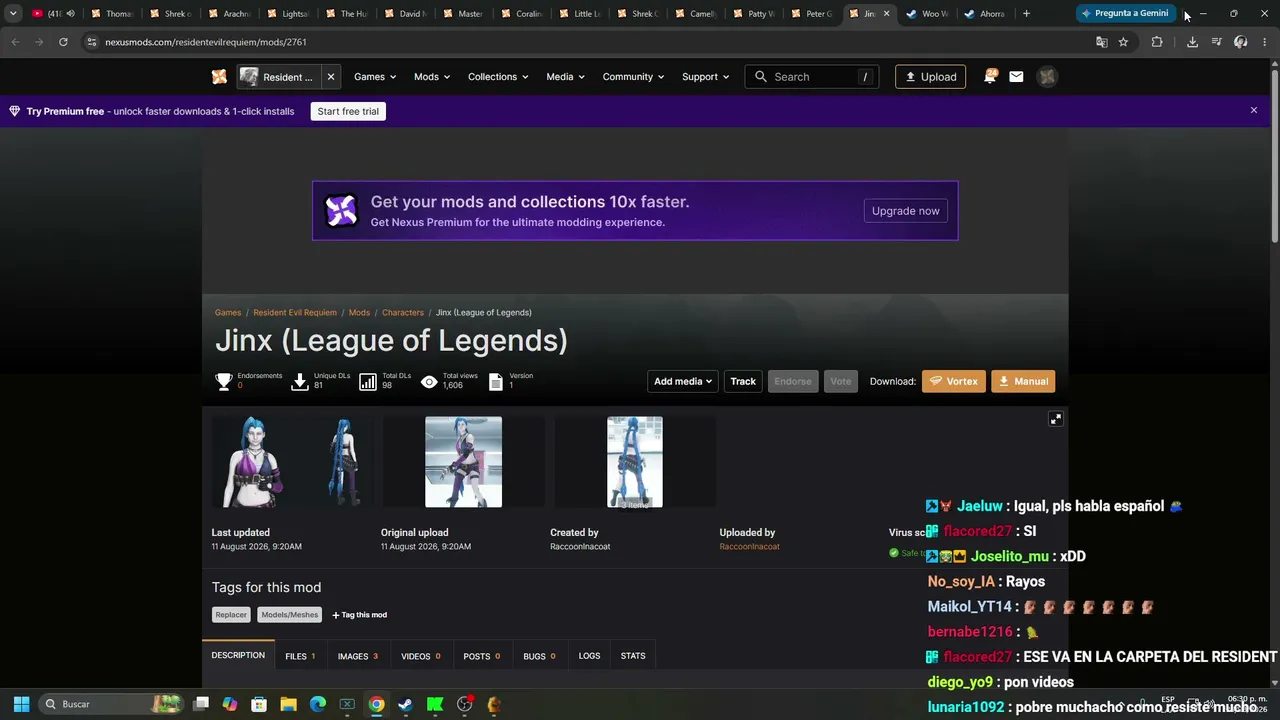
Task: Open the Add media dropdown
Action: 683,381
